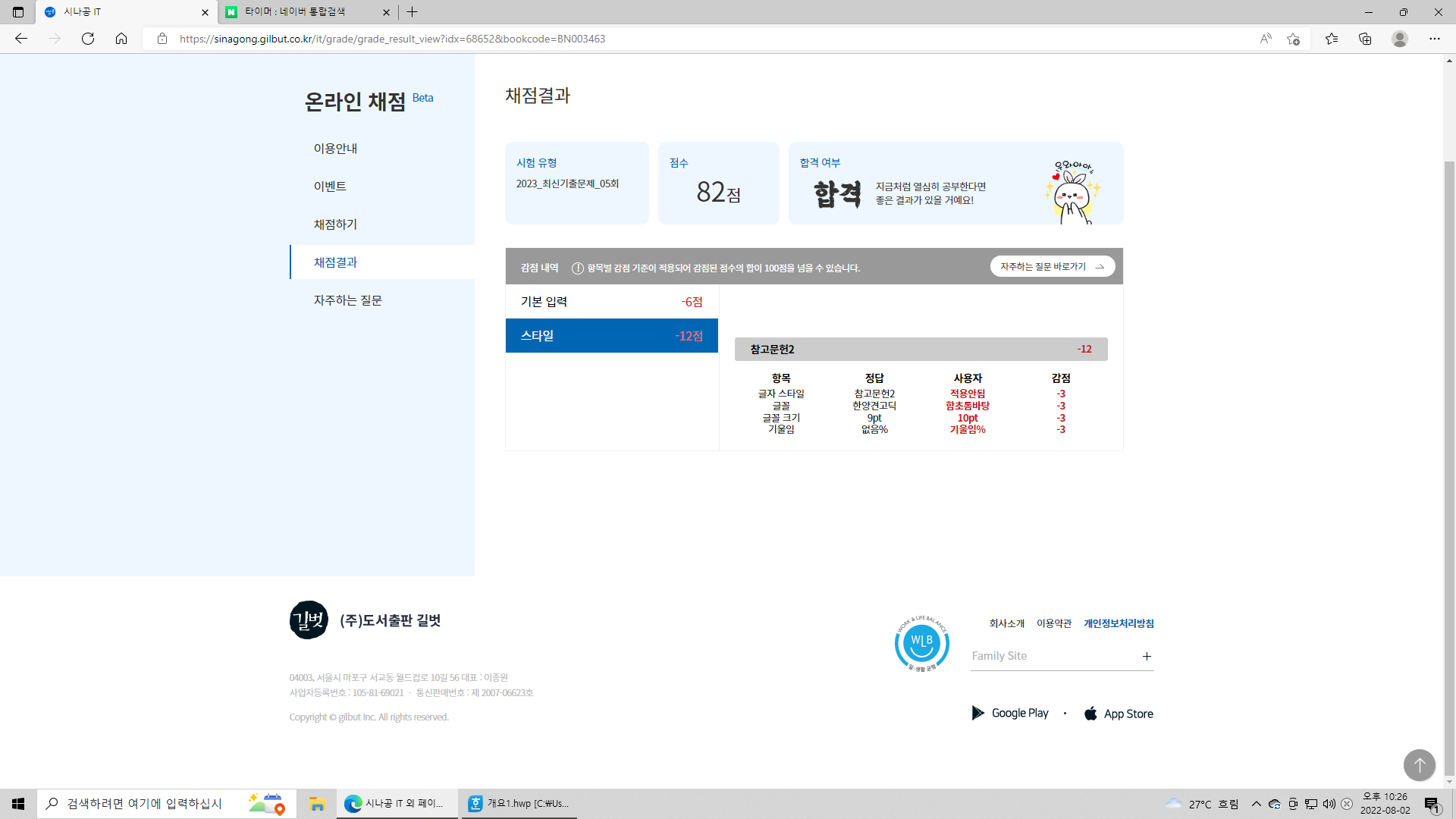1456x819 pixels.
Task: Open the Favorites list icon in toolbar
Action: pos(1332,39)
